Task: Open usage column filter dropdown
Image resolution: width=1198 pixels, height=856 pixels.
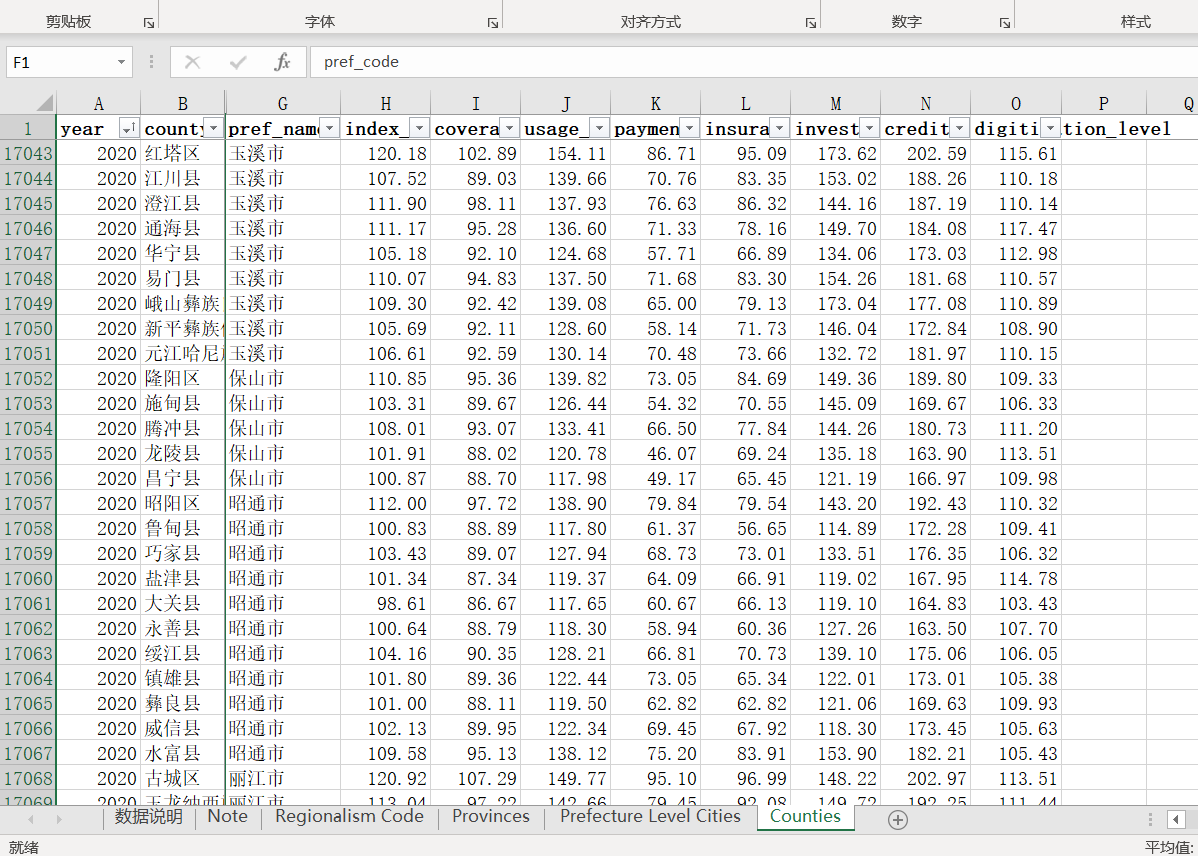Action: (600, 128)
